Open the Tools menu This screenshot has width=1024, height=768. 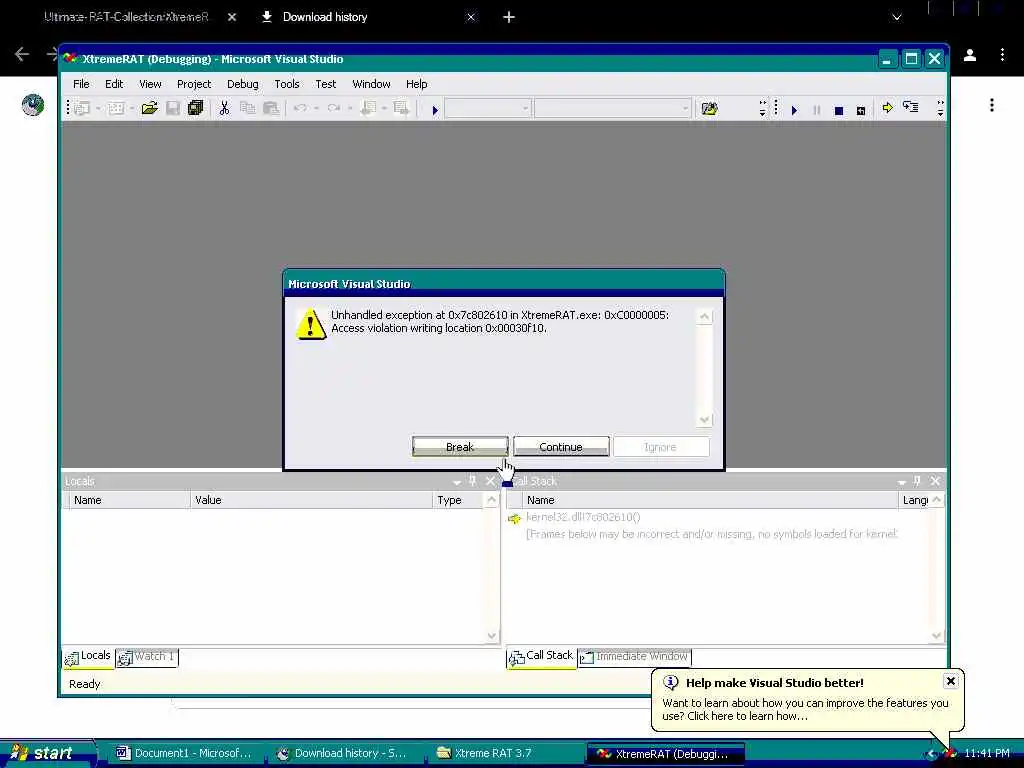287,84
